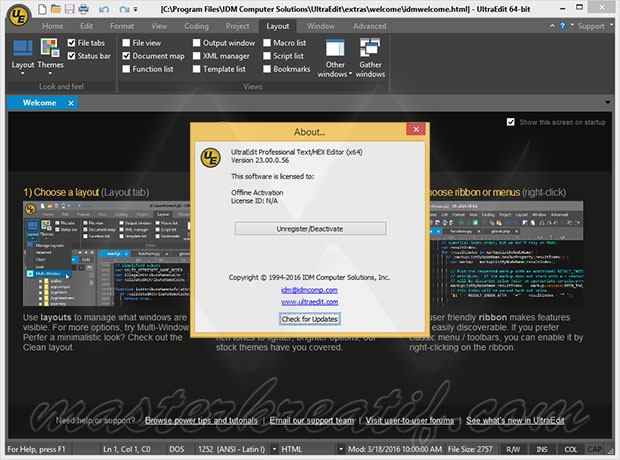Screen dimensions: 620x460
Task: Enable the Bookmarks checkbox
Action: click(x=267, y=69)
